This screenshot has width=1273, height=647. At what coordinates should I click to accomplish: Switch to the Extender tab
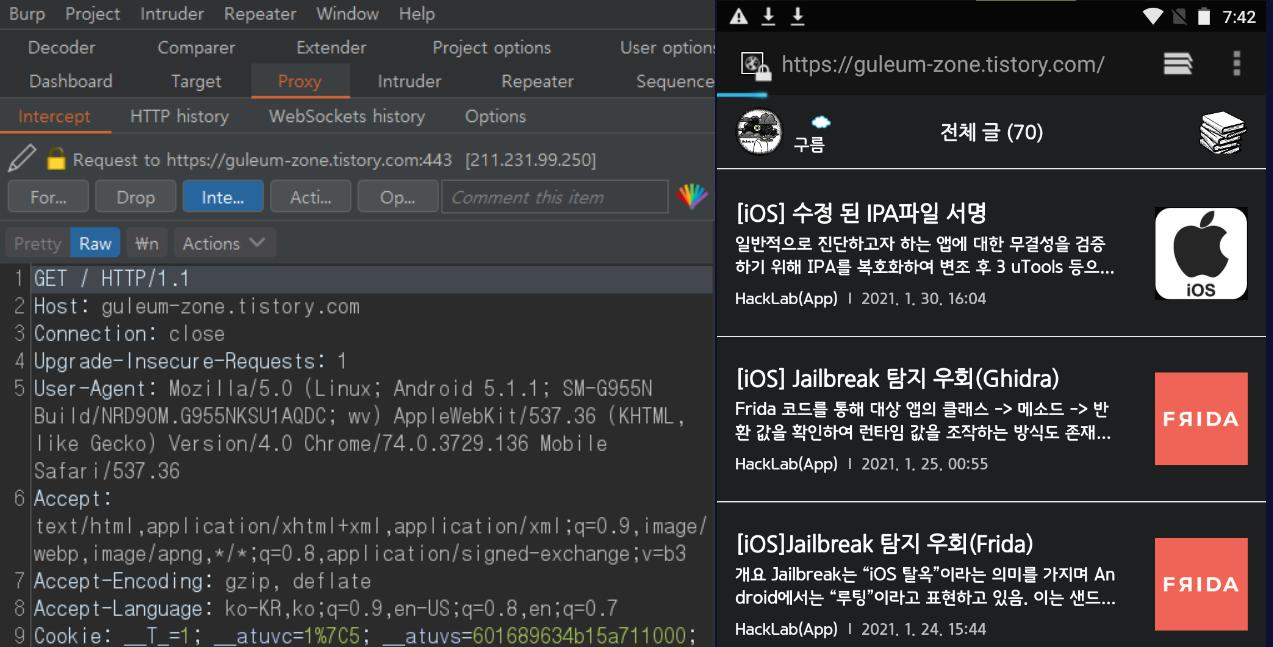(x=331, y=47)
